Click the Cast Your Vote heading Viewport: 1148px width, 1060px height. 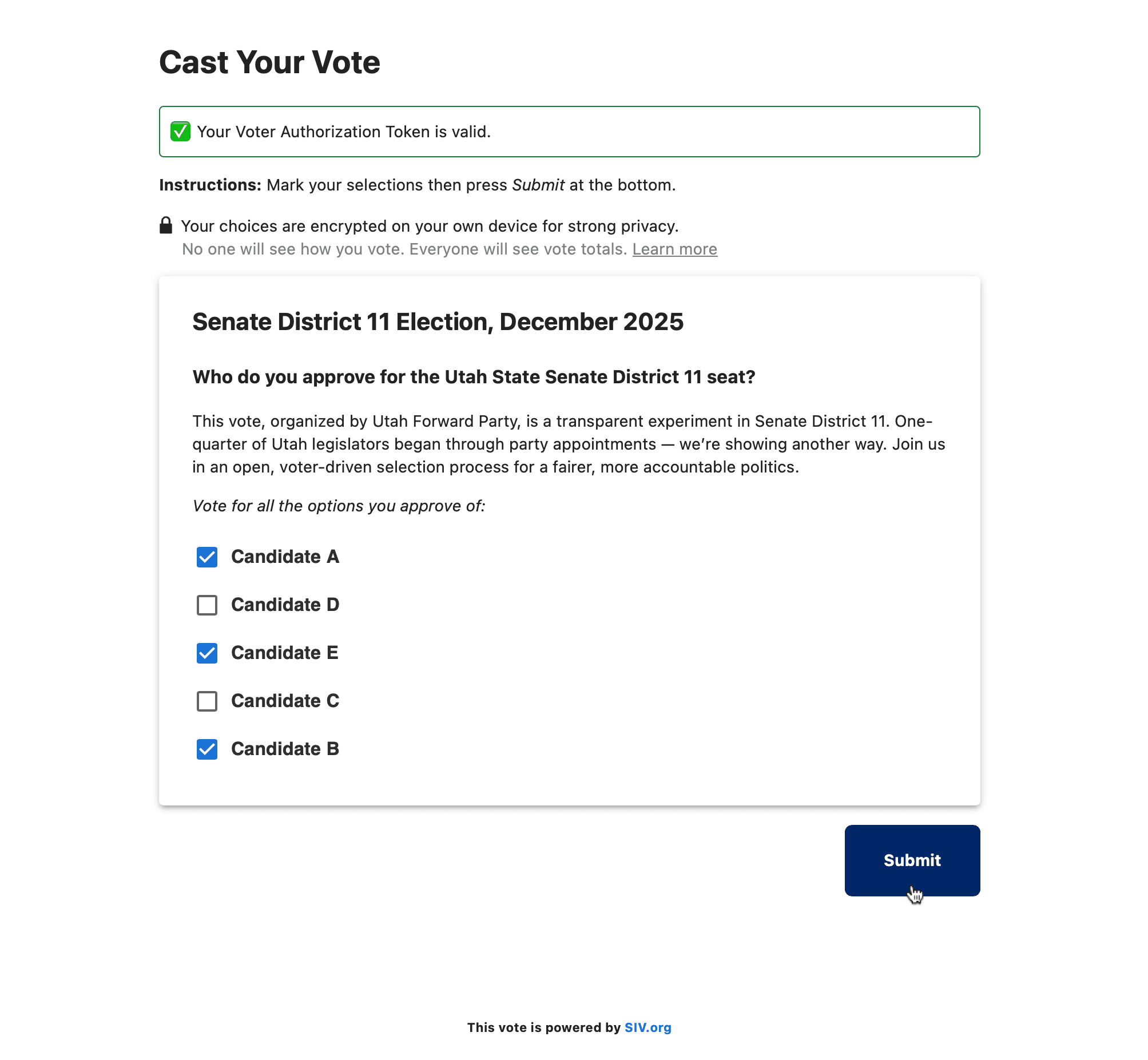pyautogui.click(x=269, y=62)
